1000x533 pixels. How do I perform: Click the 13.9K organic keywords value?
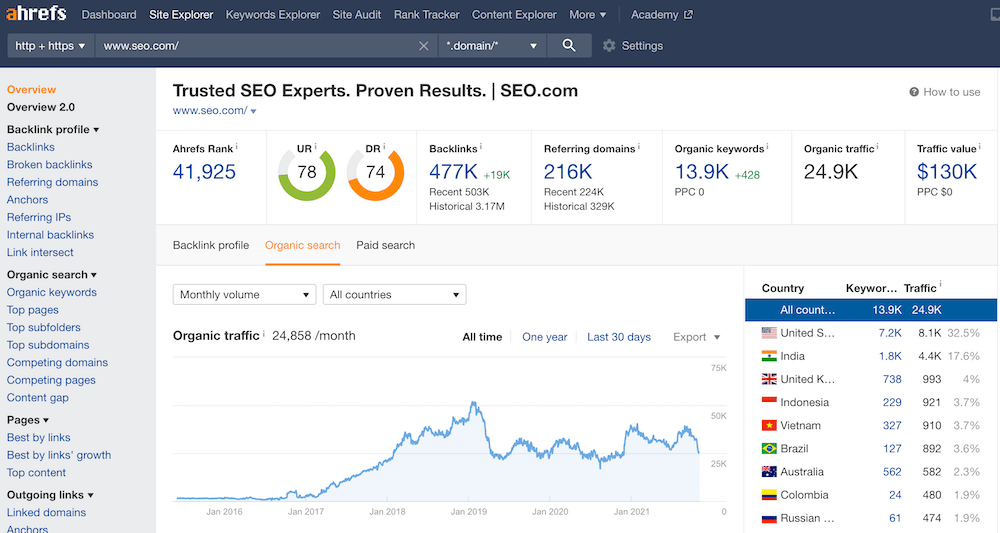(702, 172)
